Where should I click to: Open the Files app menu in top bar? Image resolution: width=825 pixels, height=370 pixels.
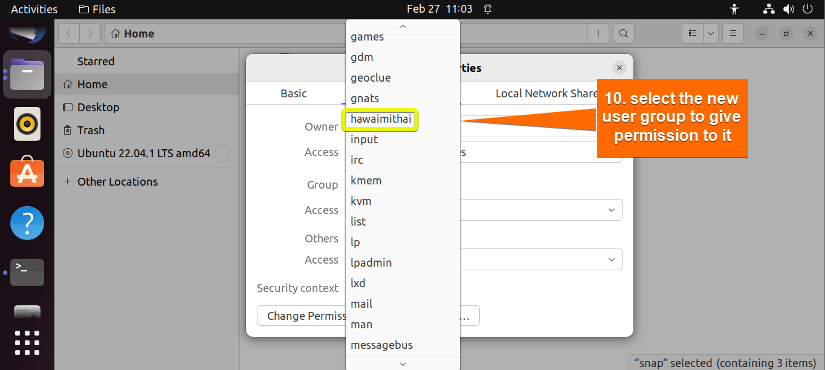pyautogui.click(x=97, y=9)
